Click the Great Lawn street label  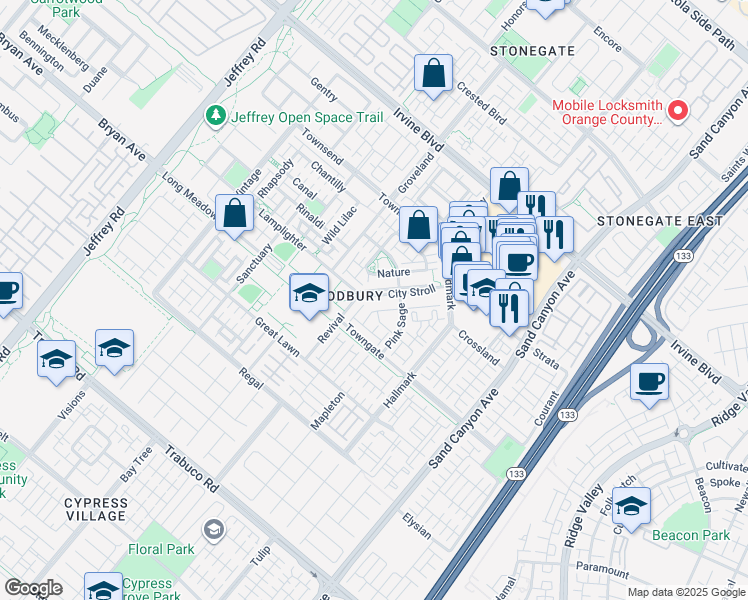point(277,337)
